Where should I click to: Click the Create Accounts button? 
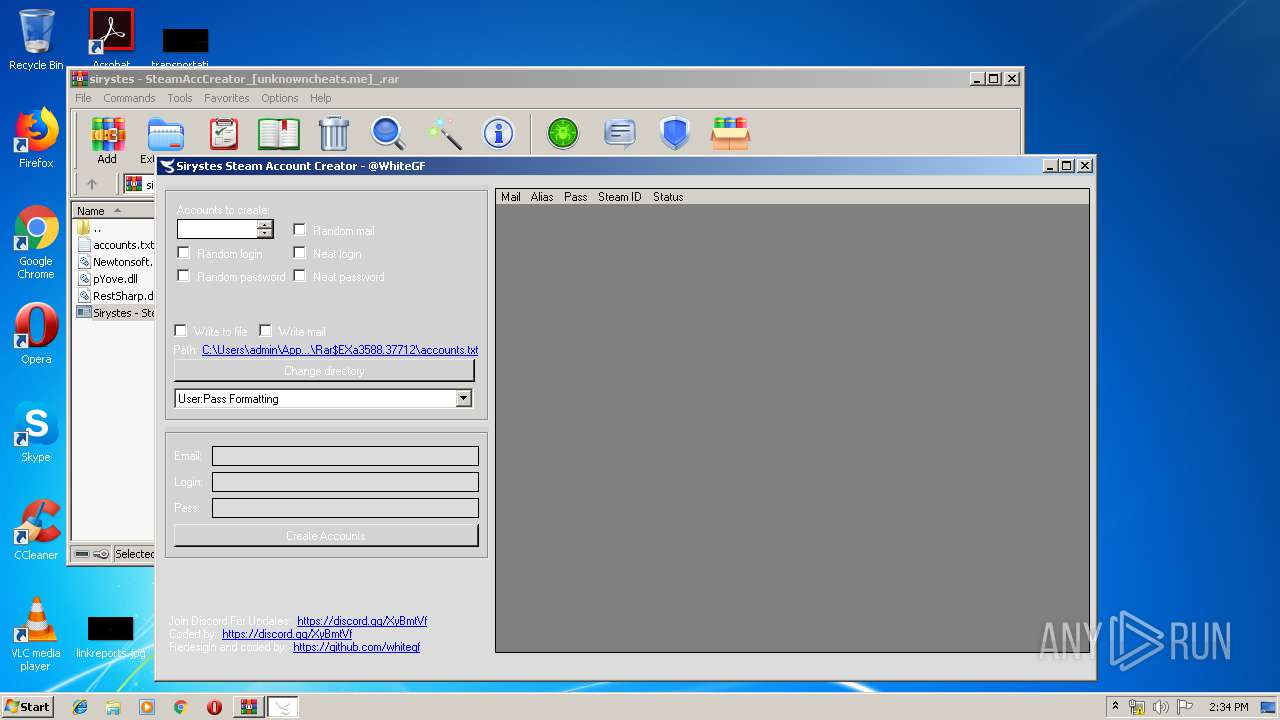(326, 536)
